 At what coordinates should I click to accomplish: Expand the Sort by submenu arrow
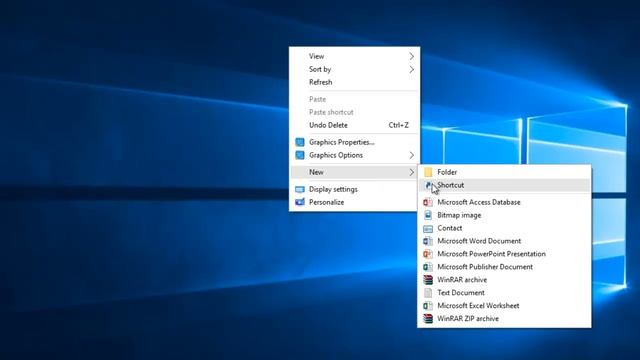pos(411,69)
